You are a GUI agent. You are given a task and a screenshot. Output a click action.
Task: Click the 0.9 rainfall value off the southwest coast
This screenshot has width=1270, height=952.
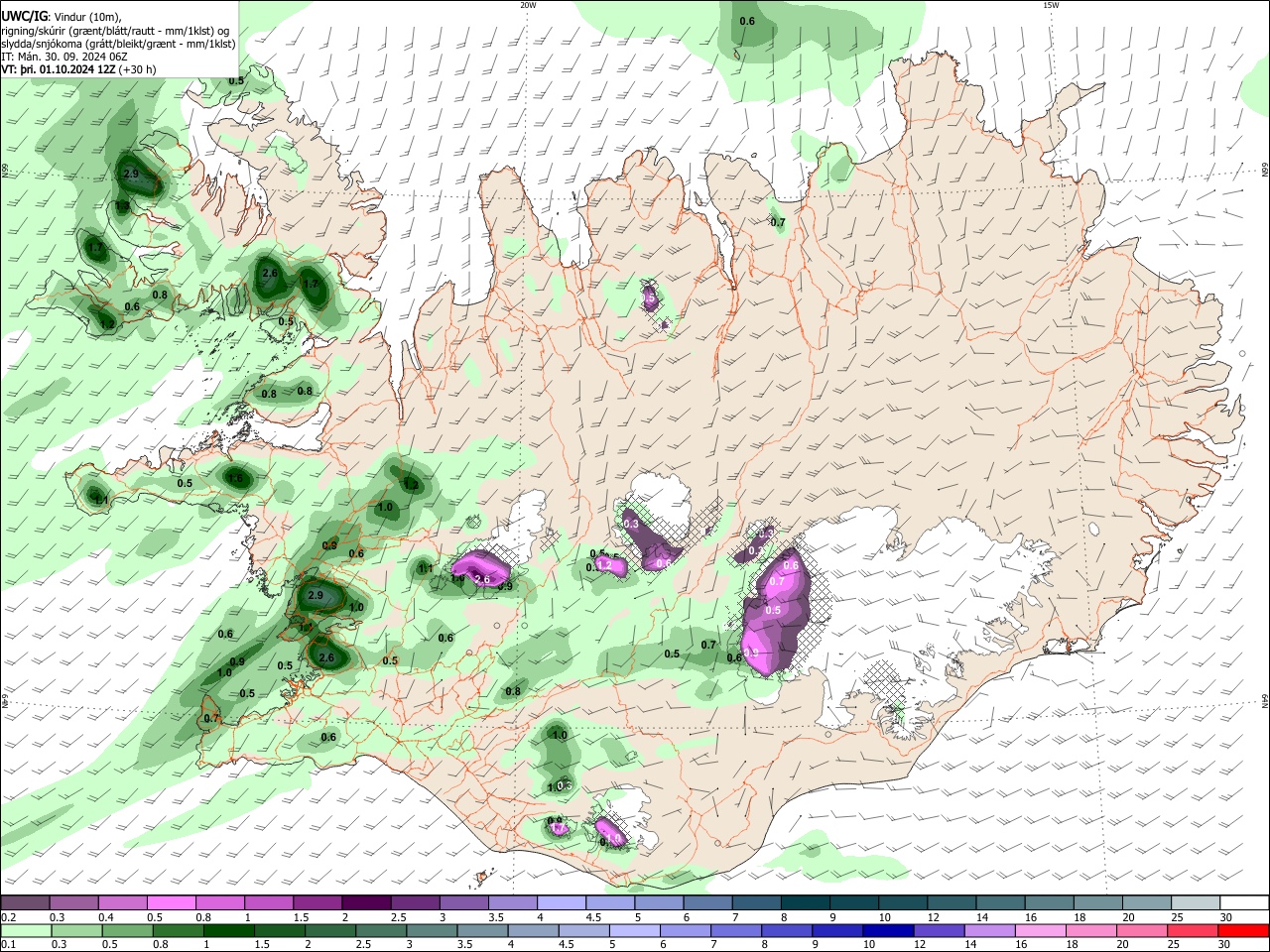click(x=237, y=661)
